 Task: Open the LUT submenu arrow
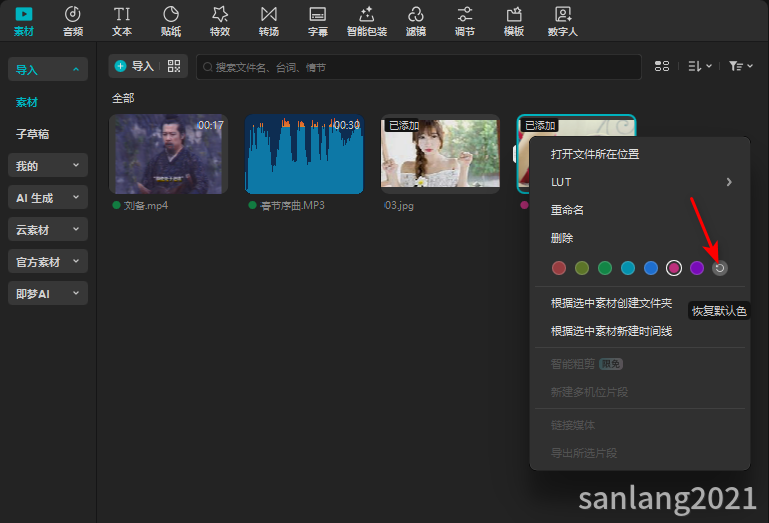coord(729,182)
